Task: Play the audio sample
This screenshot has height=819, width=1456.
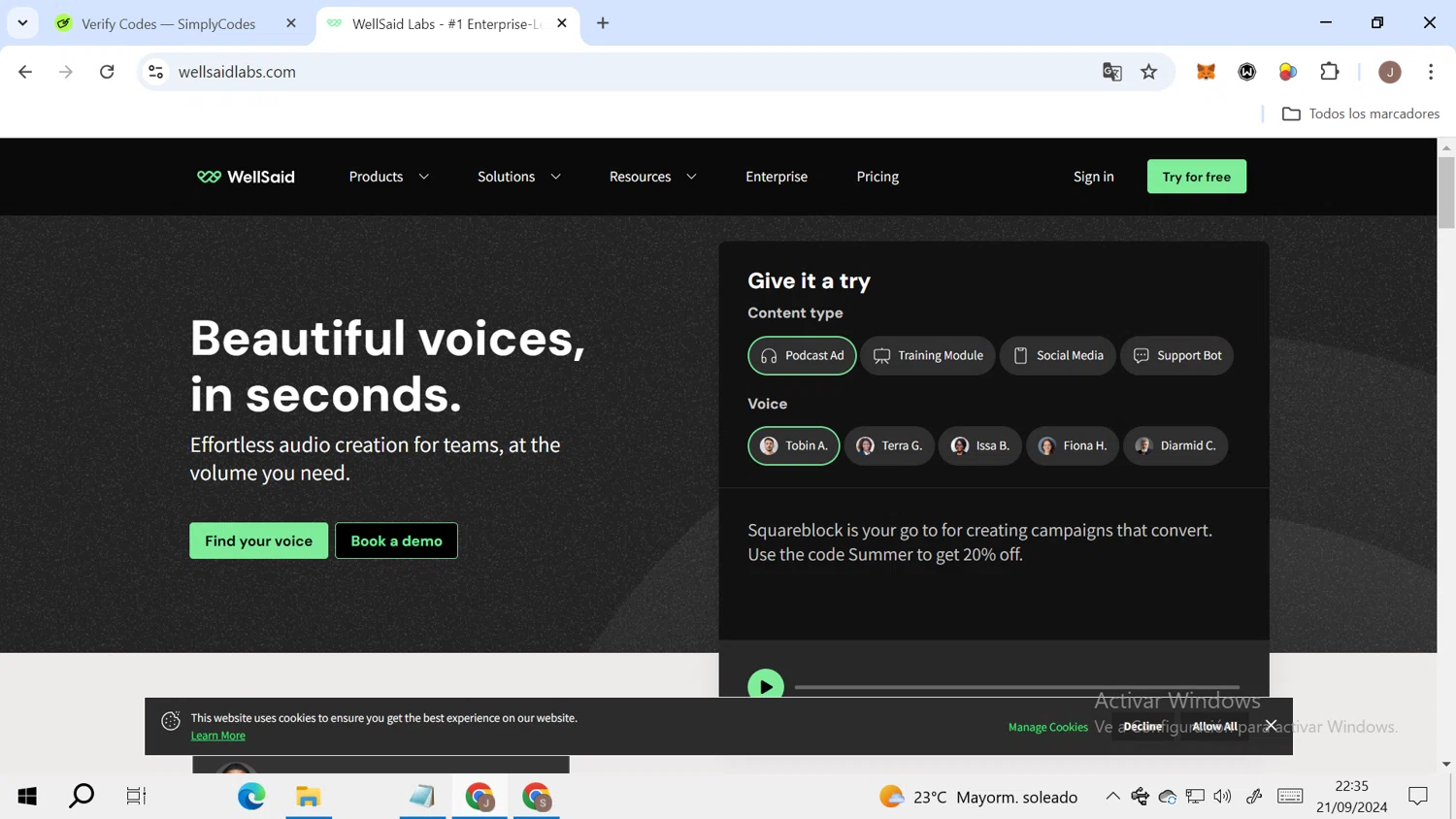Action: click(x=766, y=684)
